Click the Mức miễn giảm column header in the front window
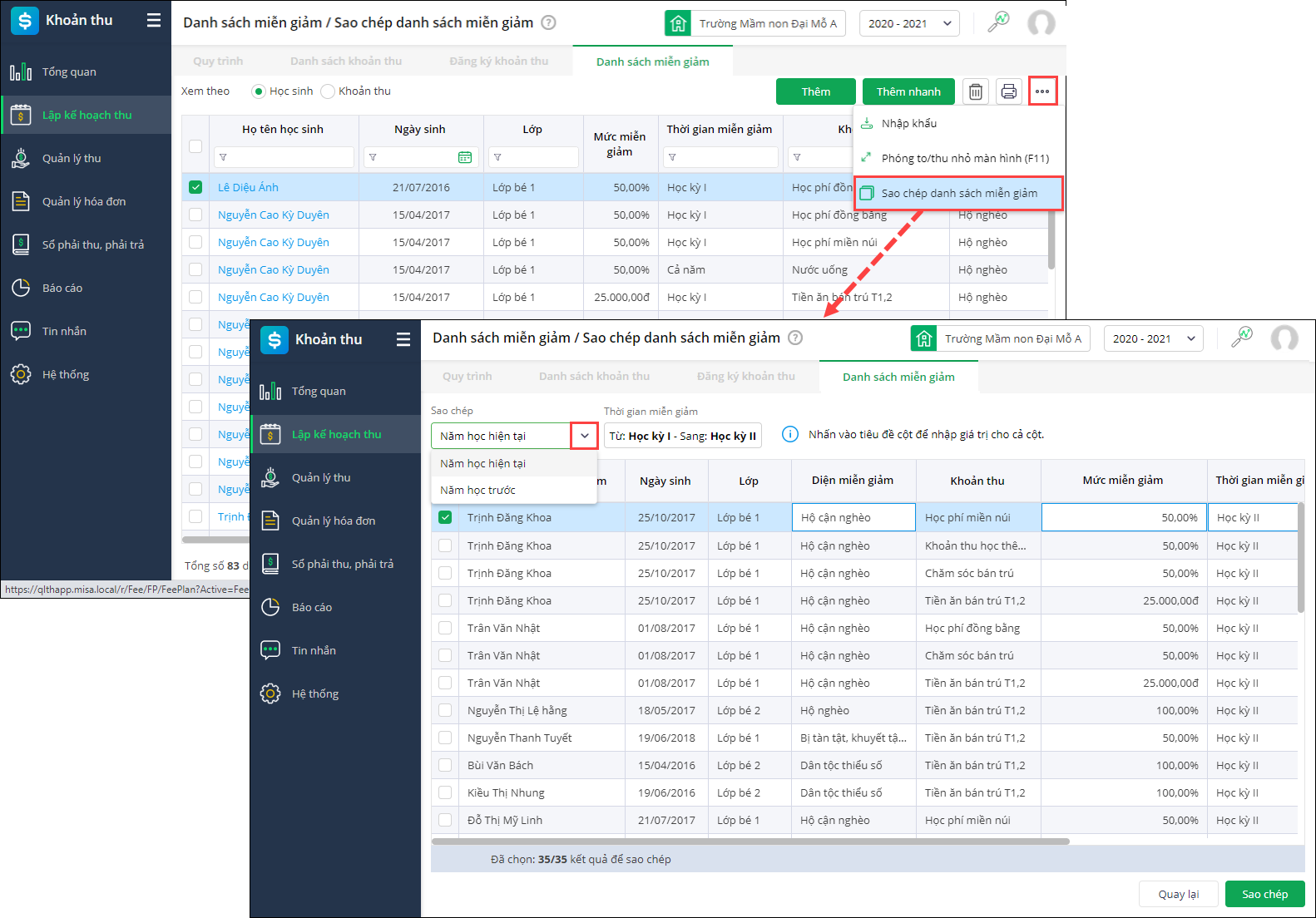Image resolution: width=1316 pixels, height=918 pixels. [x=1123, y=480]
